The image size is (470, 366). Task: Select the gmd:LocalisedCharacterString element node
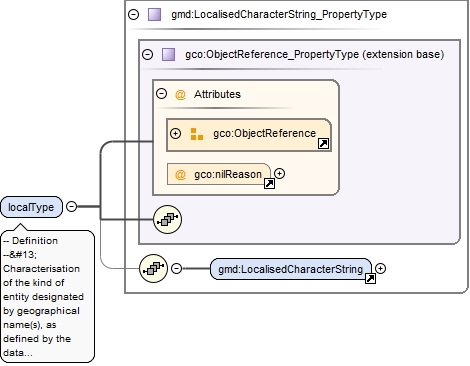click(291, 269)
